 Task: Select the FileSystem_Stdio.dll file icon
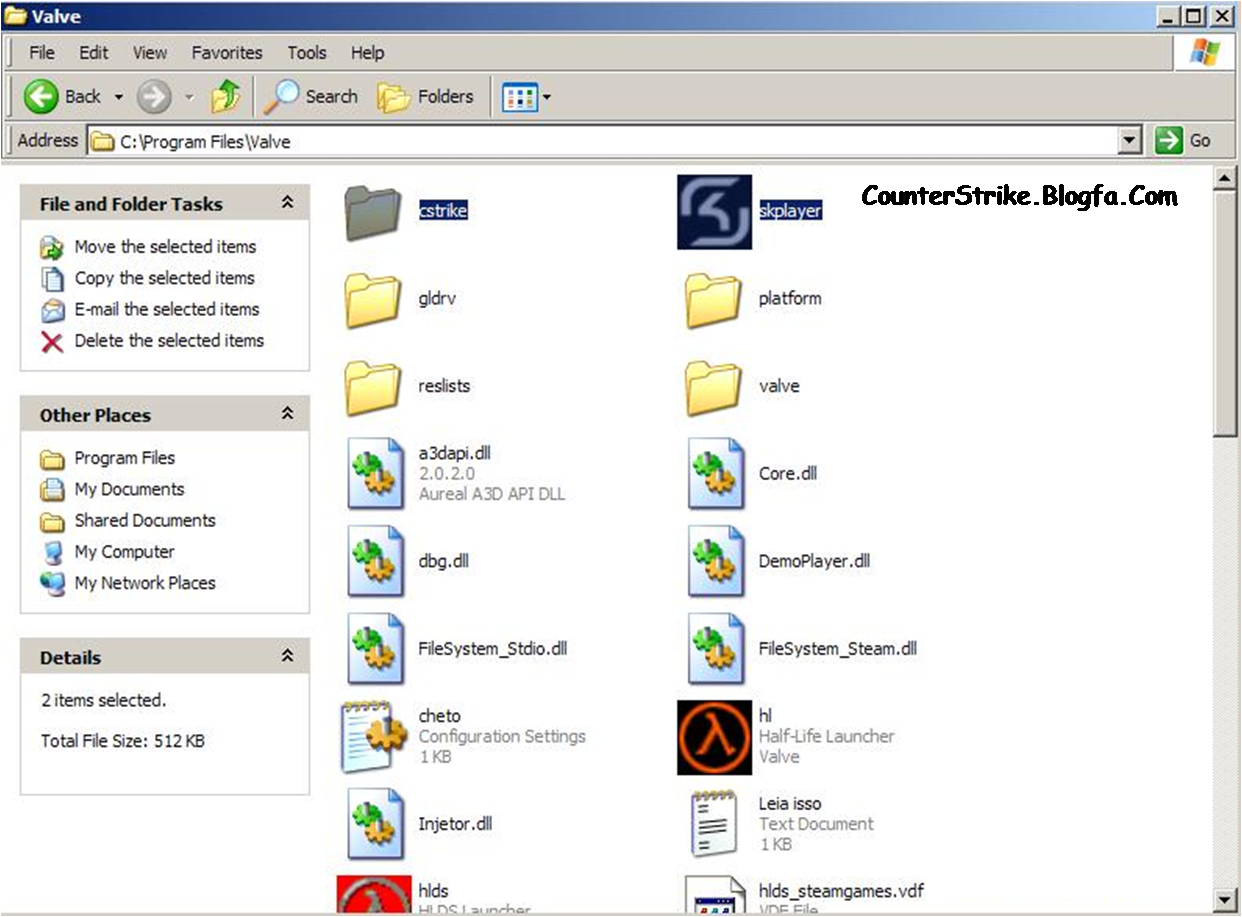click(x=375, y=648)
